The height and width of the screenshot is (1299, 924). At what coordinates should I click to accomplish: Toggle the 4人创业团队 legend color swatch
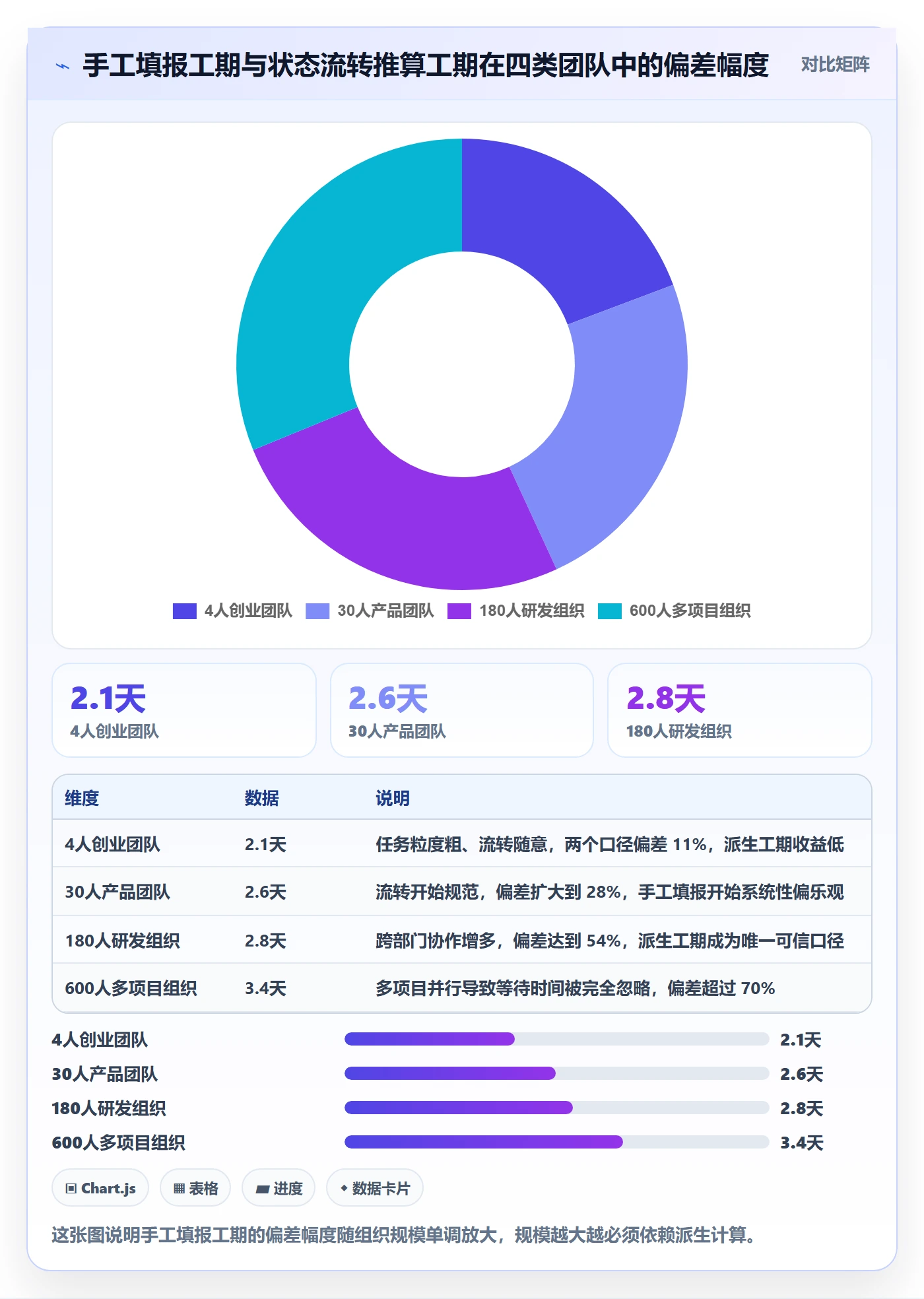click(185, 611)
